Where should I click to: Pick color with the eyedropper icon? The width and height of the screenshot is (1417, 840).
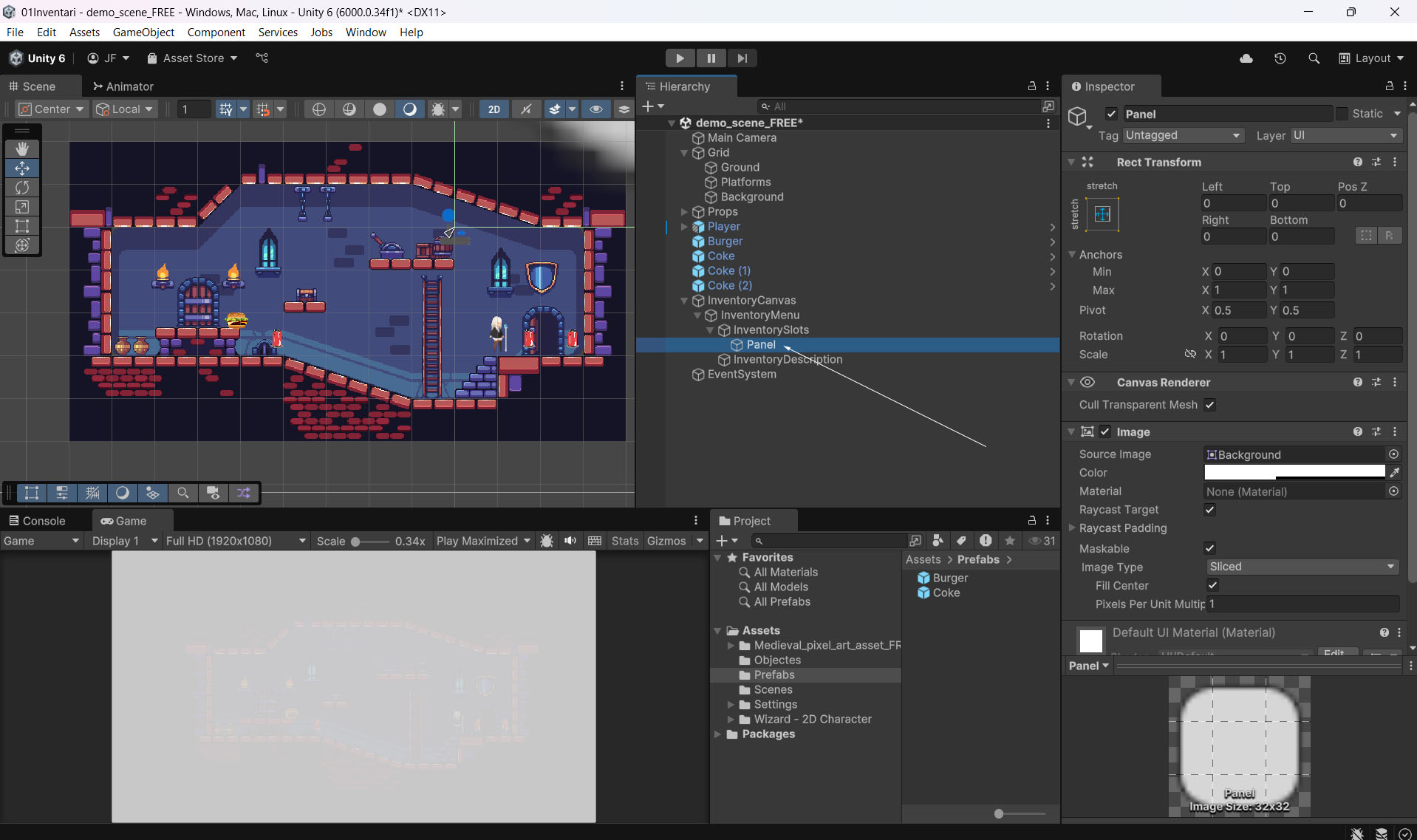point(1394,473)
